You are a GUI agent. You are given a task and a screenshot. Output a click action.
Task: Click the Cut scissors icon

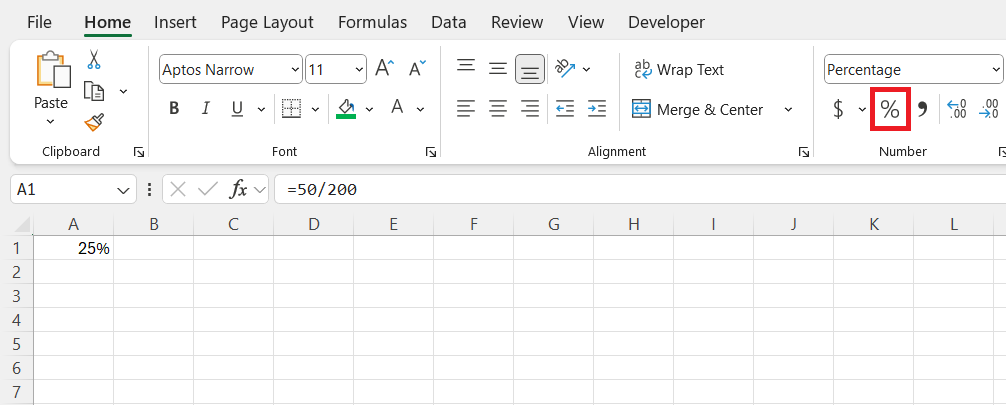(x=94, y=60)
